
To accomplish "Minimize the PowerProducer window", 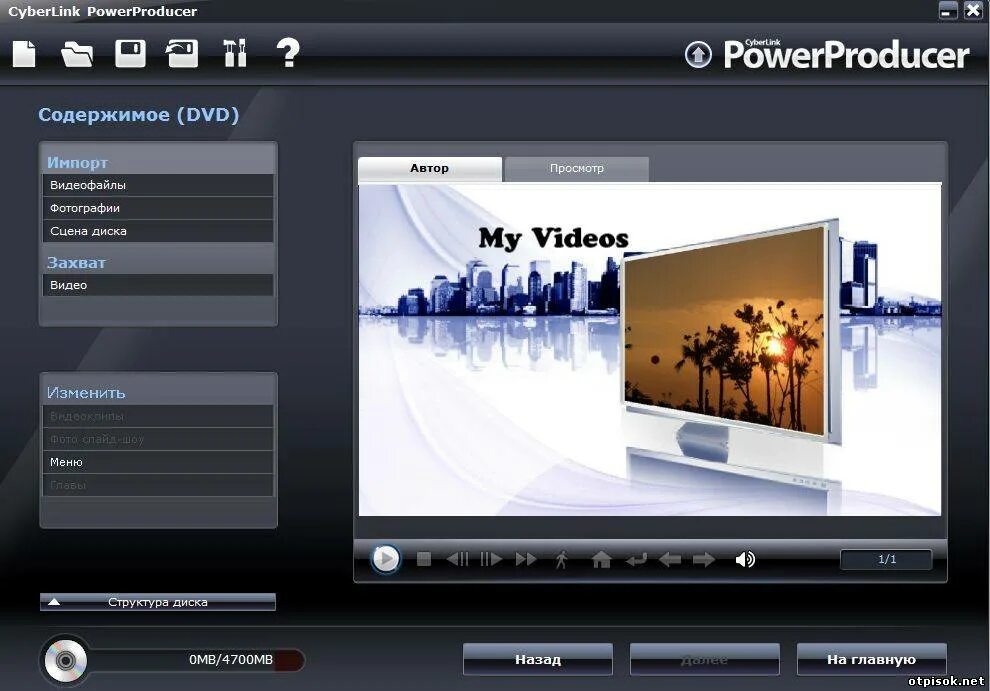I will pos(947,11).
